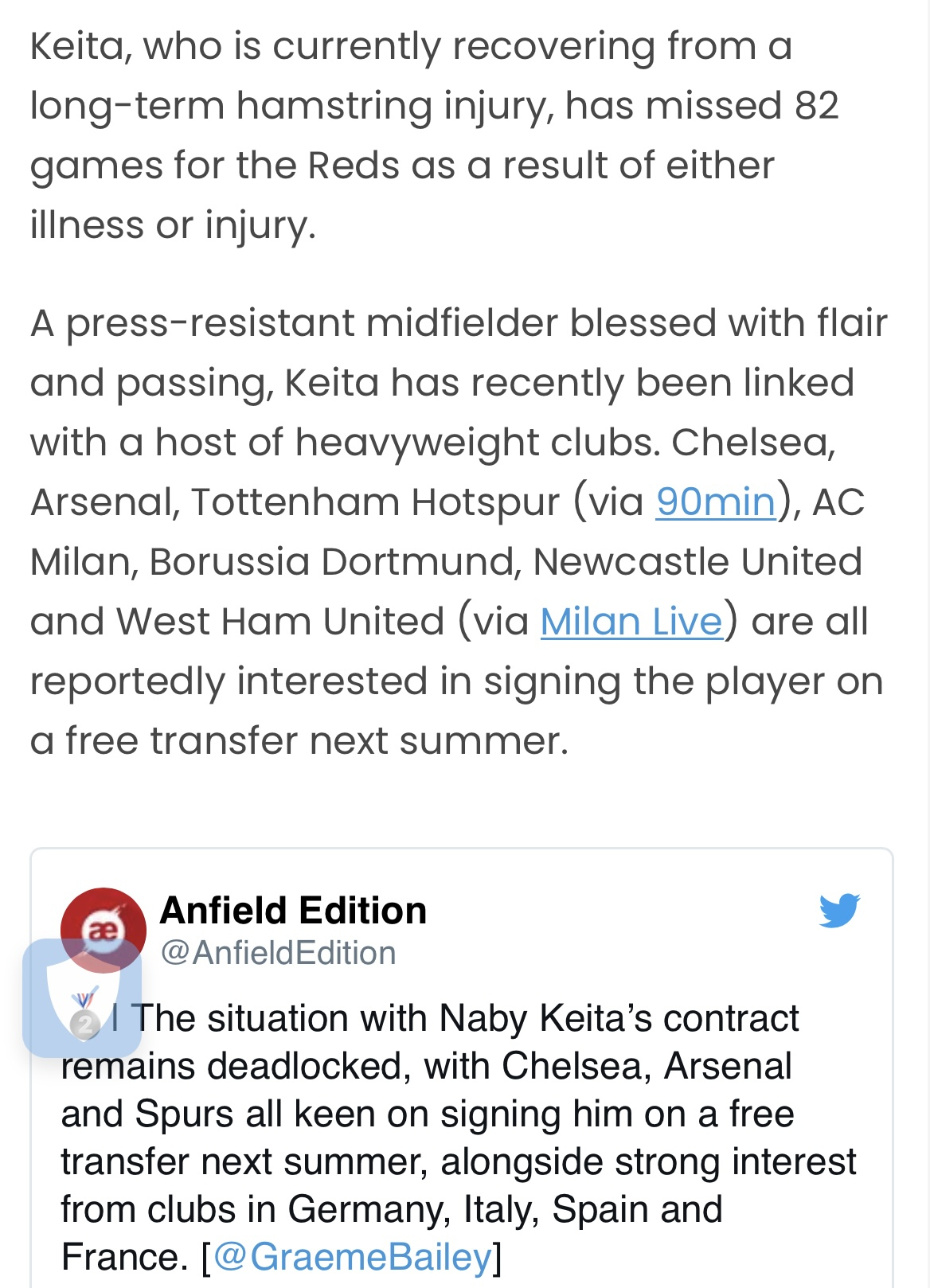Open the Milan Live source link
Image resolution: width=930 pixels, height=1288 pixels.
click(631, 622)
